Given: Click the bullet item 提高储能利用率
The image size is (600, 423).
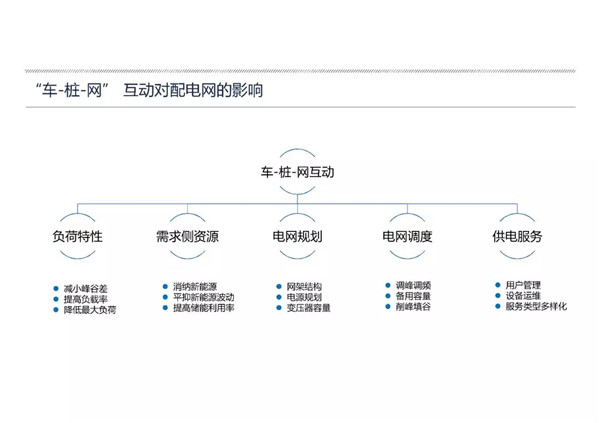Looking at the screenshot, I should coord(204,308).
